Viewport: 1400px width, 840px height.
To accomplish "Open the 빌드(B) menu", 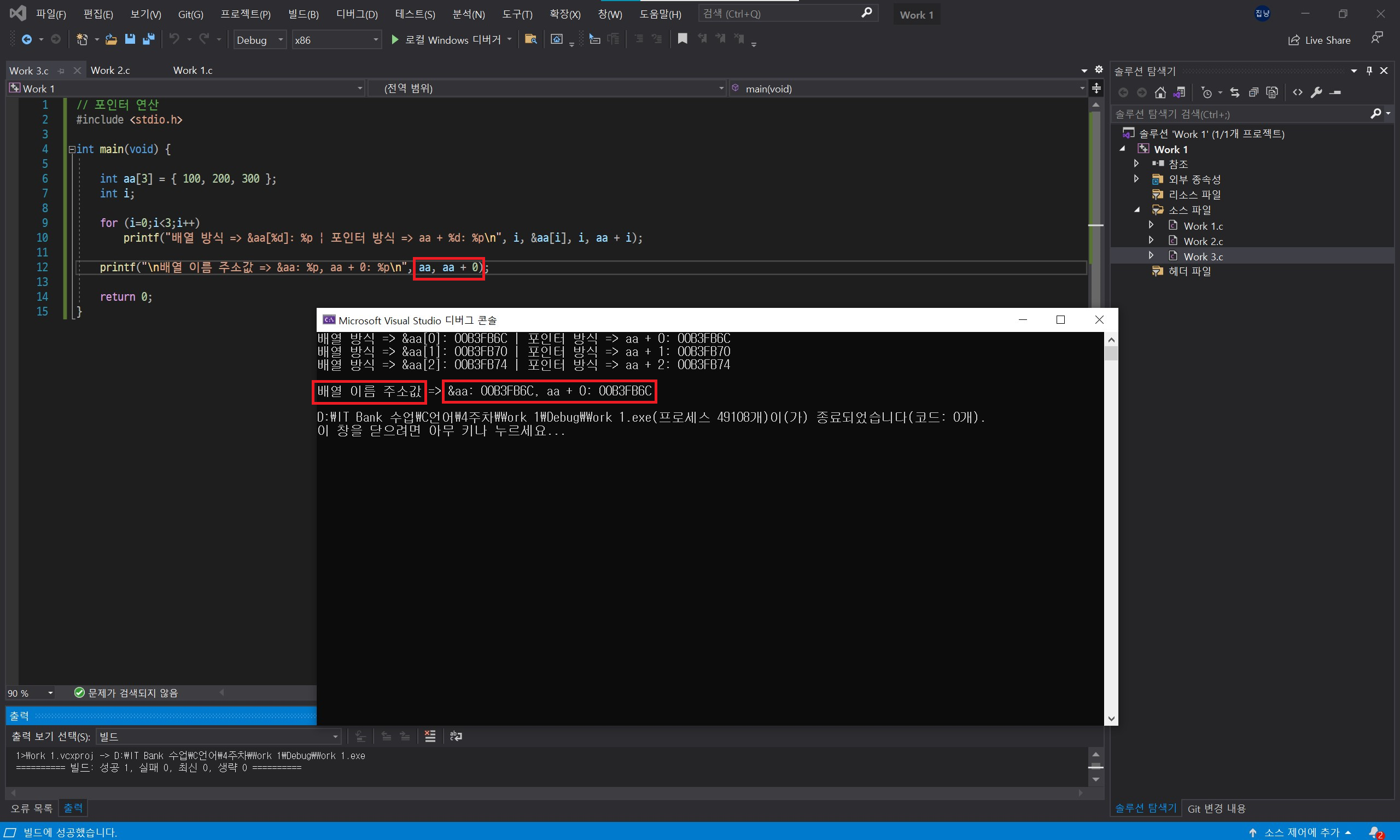I will (x=303, y=14).
